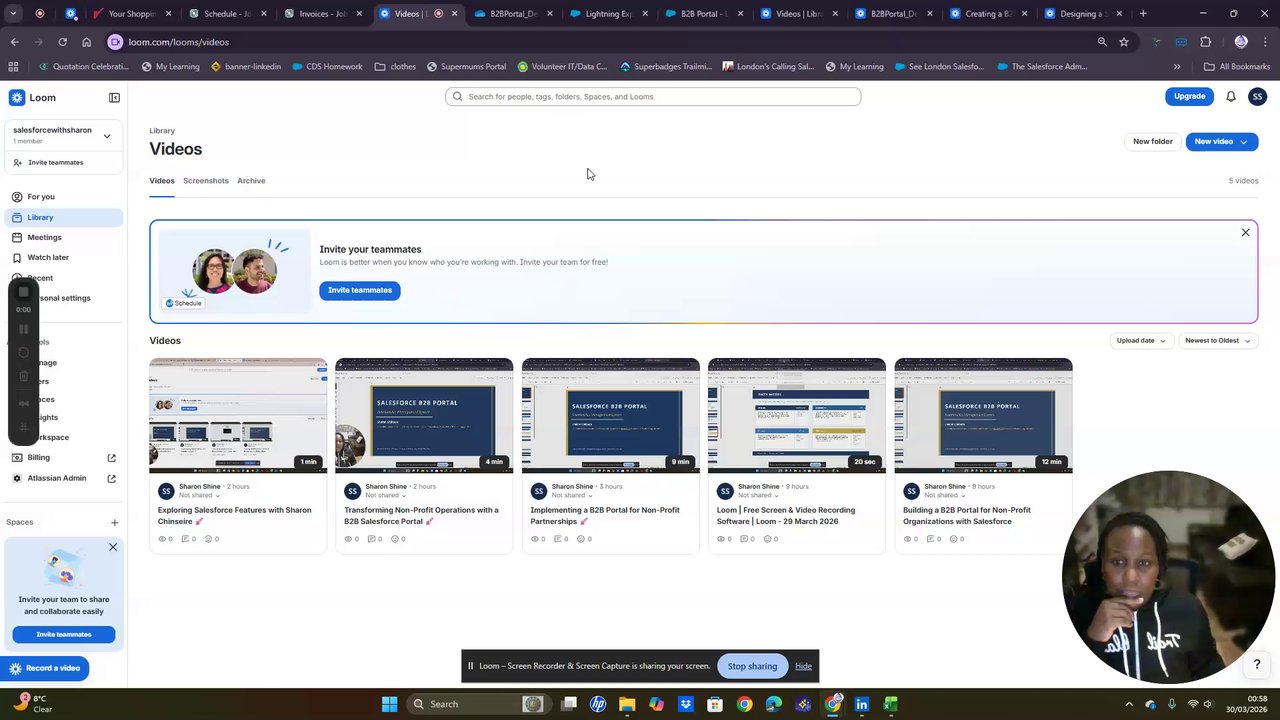Viewport: 1280px width, 720px height.
Task: Expand salesforcewithsharon workspace switcher
Action: pyautogui.click(x=107, y=135)
